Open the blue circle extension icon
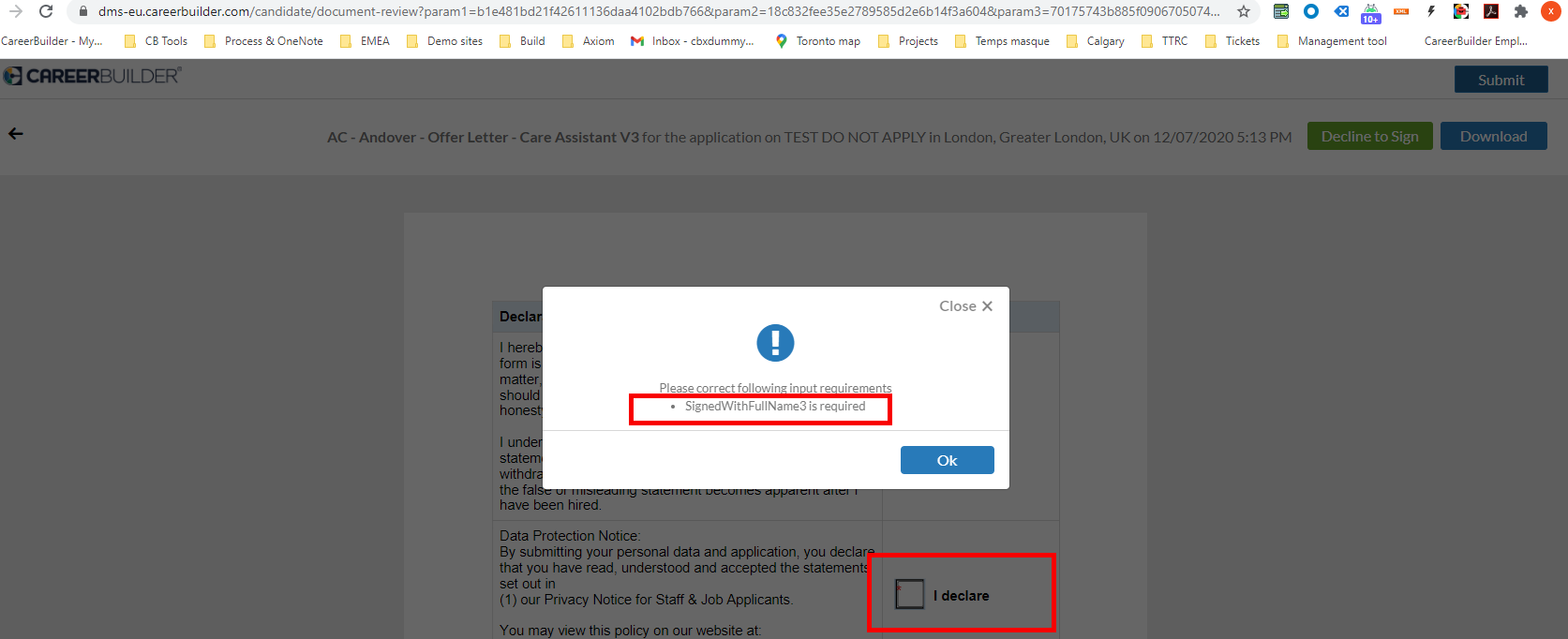The height and width of the screenshot is (639, 1568). pyautogui.click(x=1311, y=11)
